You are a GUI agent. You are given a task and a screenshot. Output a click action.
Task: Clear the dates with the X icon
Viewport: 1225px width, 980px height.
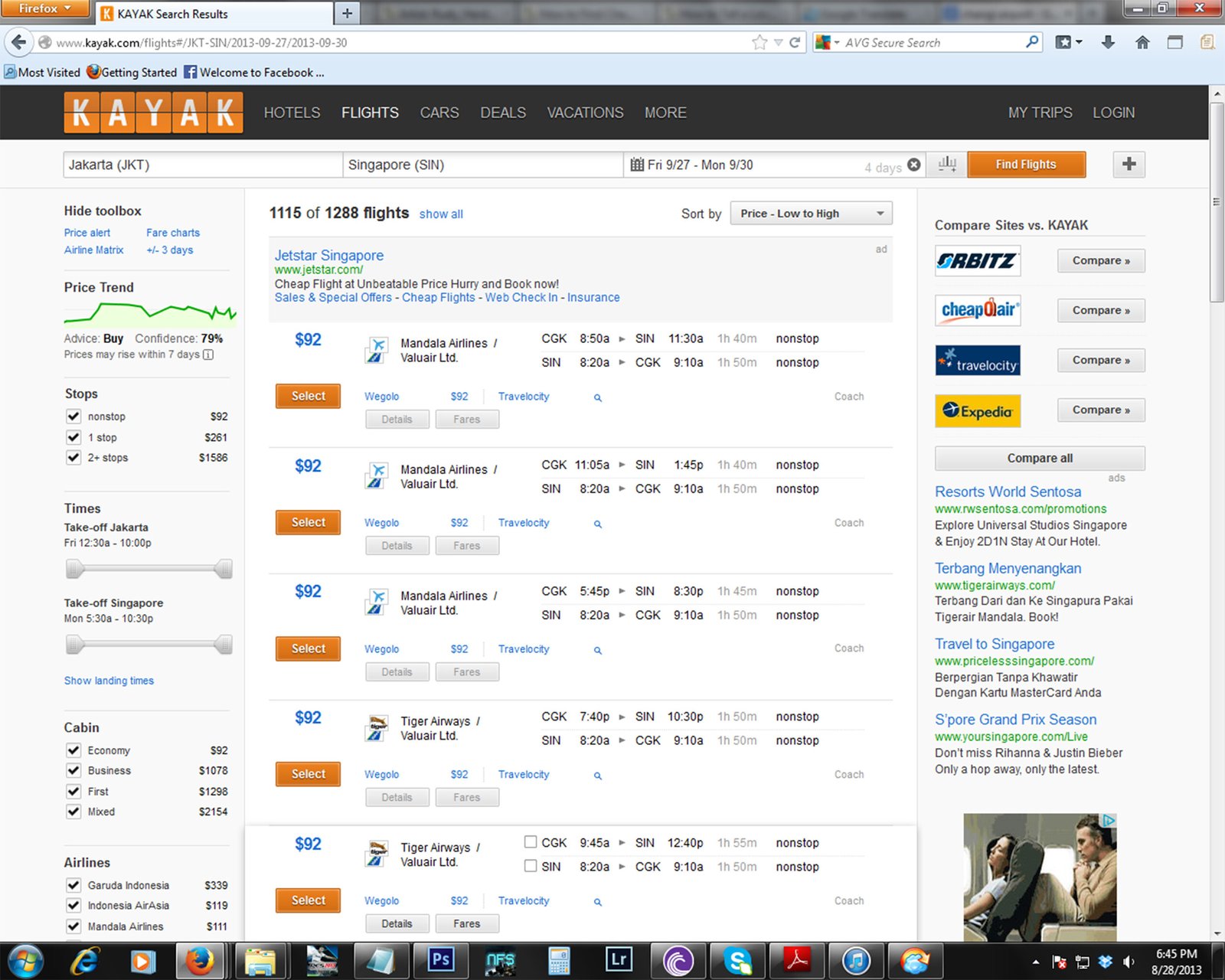[913, 165]
